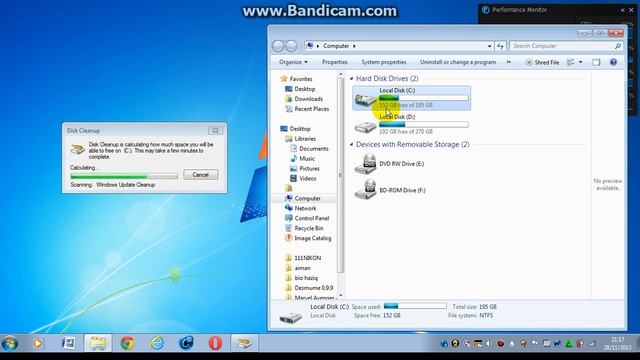640x360 pixels.
Task: Open Explorer help
Action: (613, 62)
